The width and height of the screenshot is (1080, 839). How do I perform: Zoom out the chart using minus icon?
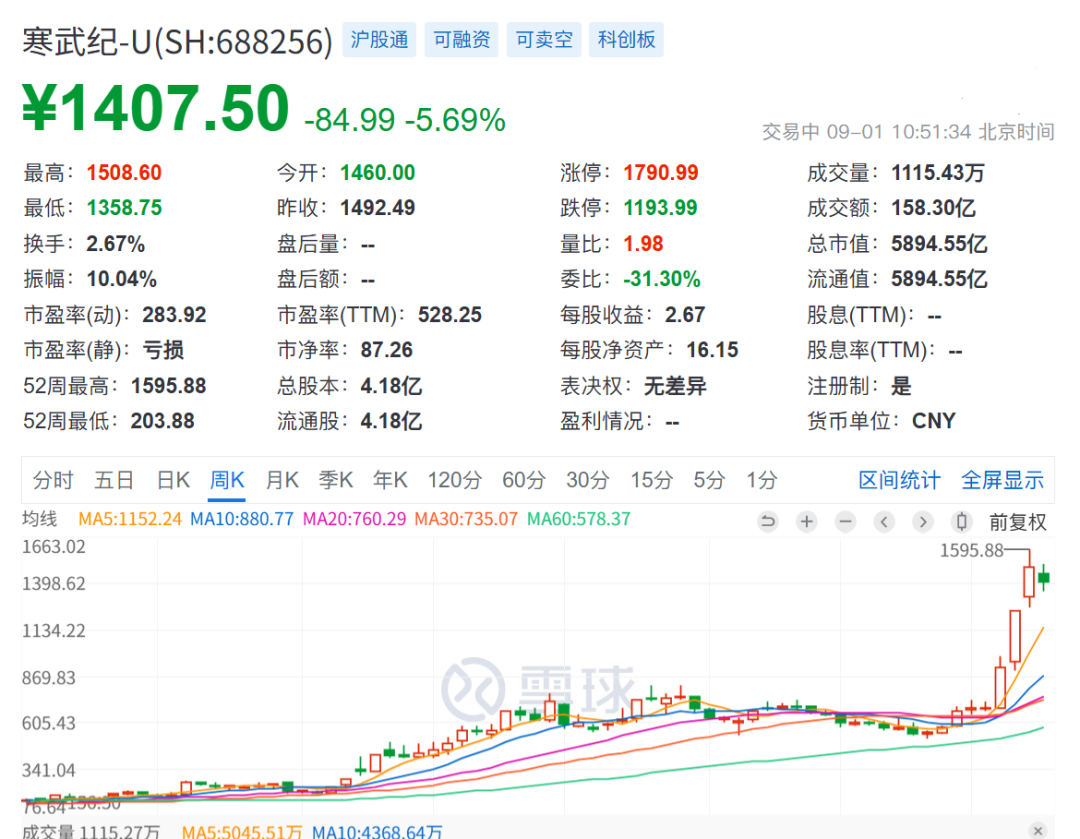coord(846,521)
